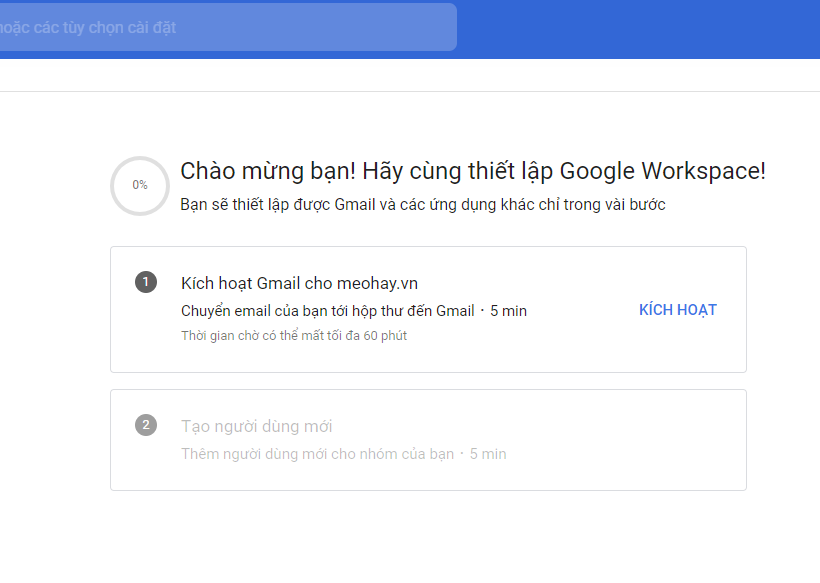Image resolution: width=820 pixels, height=583 pixels.
Task: Click the '5 min' label in step 1
Action: 508,311
